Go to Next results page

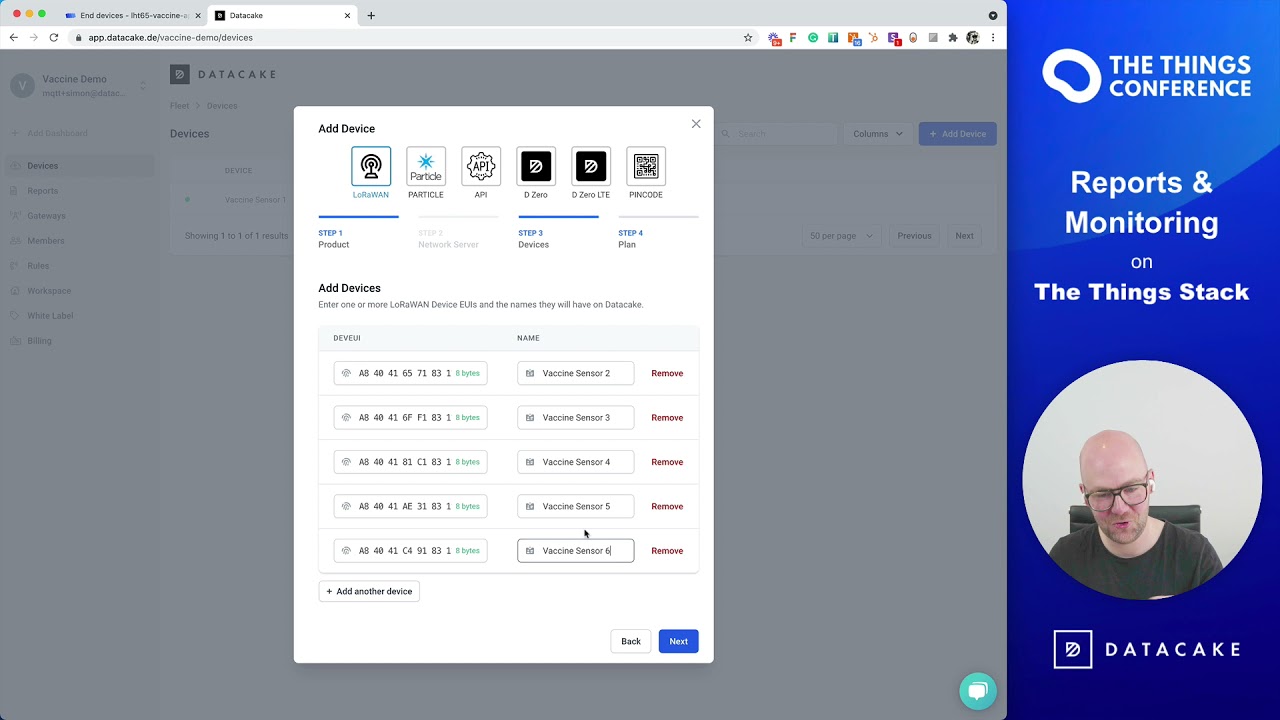click(x=964, y=236)
